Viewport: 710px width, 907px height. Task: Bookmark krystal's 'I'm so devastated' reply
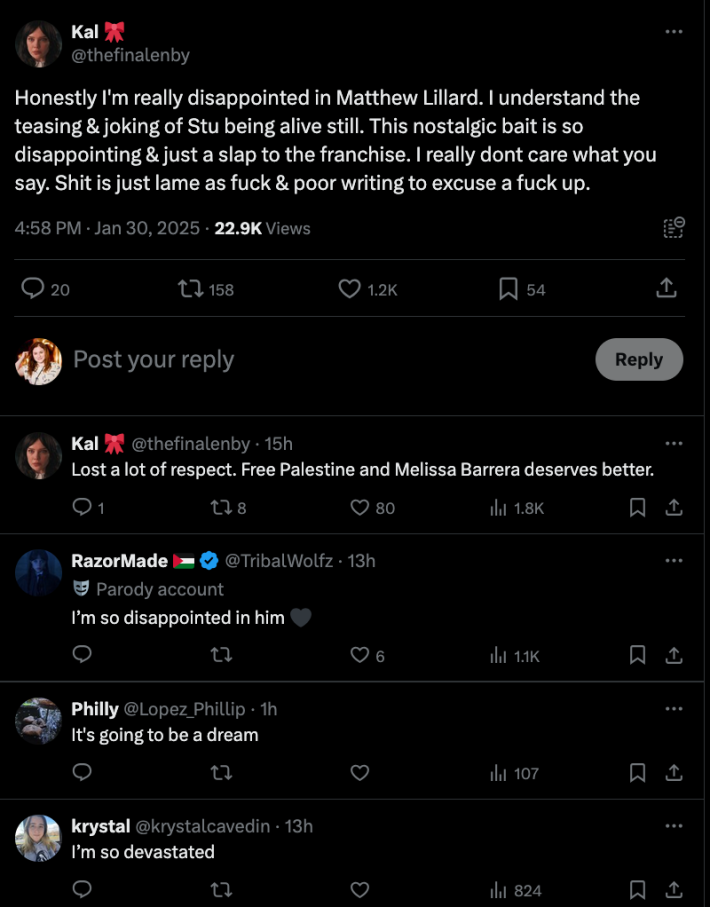(637, 889)
